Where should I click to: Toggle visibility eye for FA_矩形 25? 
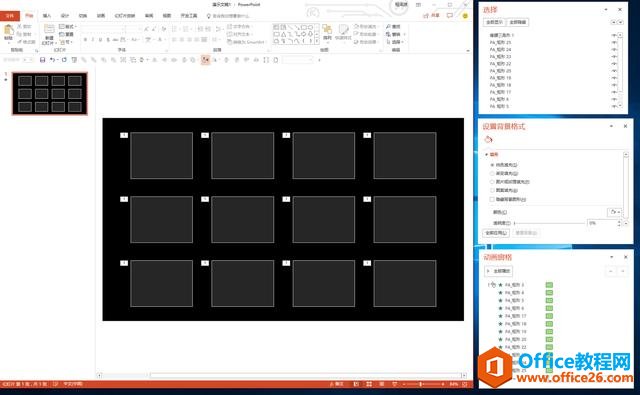pyautogui.click(x=614, y=42)
